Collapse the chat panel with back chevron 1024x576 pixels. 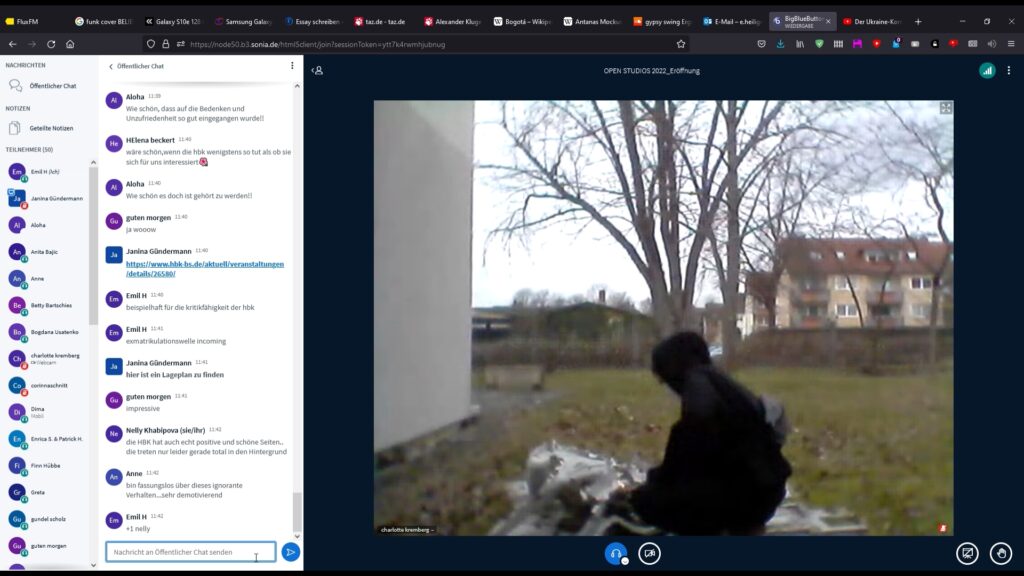tap(111, 66)
